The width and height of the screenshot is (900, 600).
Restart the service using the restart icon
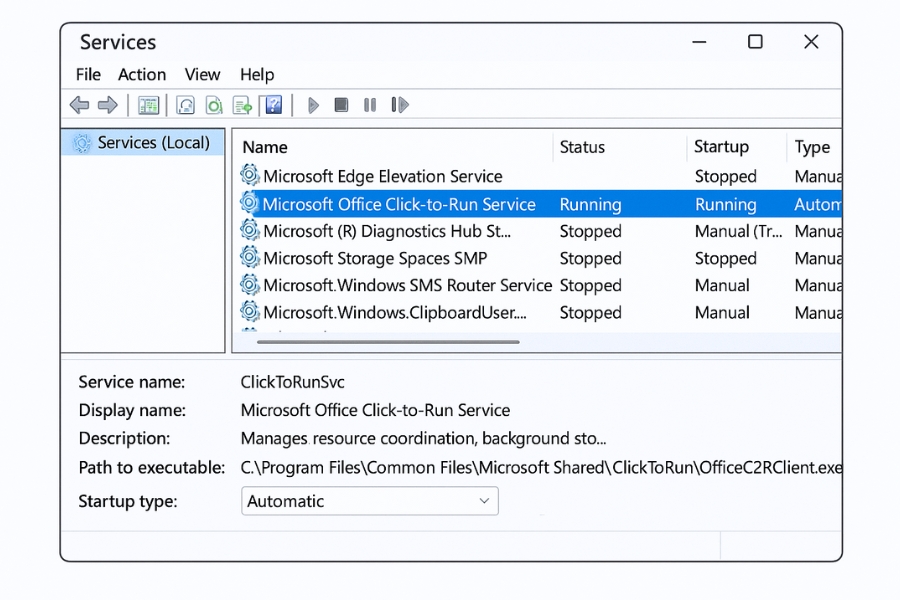(x=400, y=105)
